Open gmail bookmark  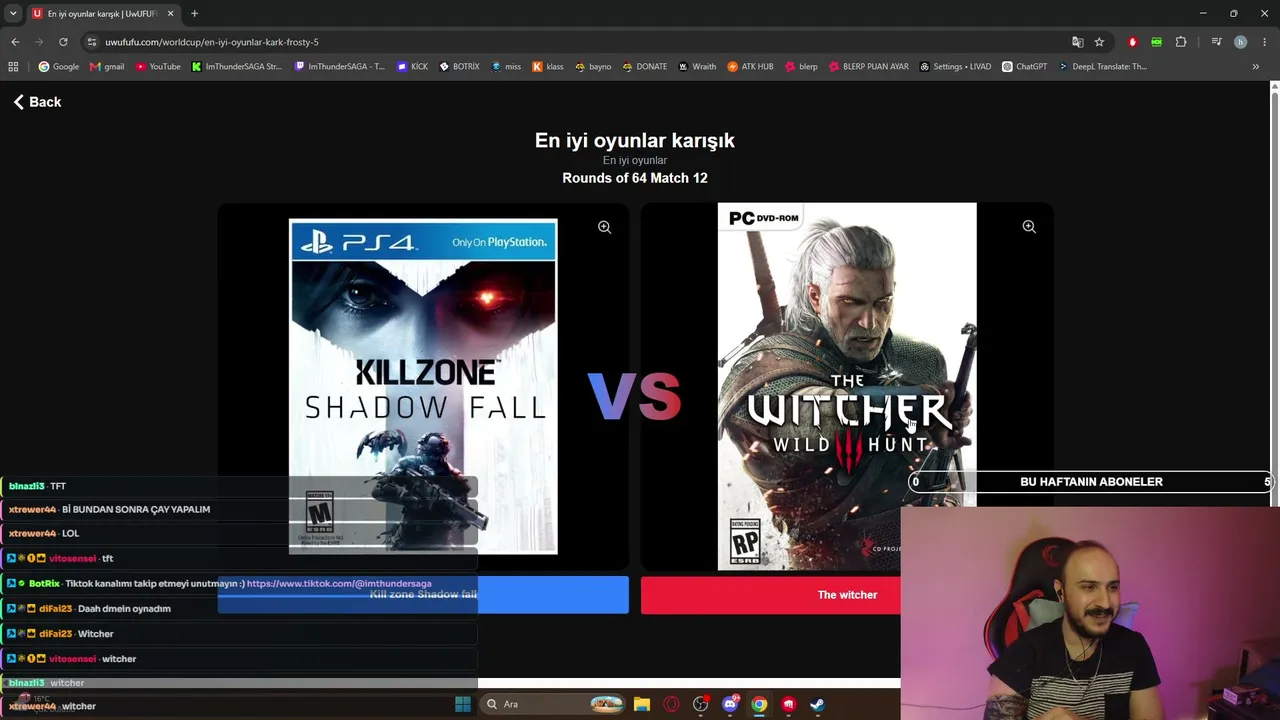[x=106, y=67]
